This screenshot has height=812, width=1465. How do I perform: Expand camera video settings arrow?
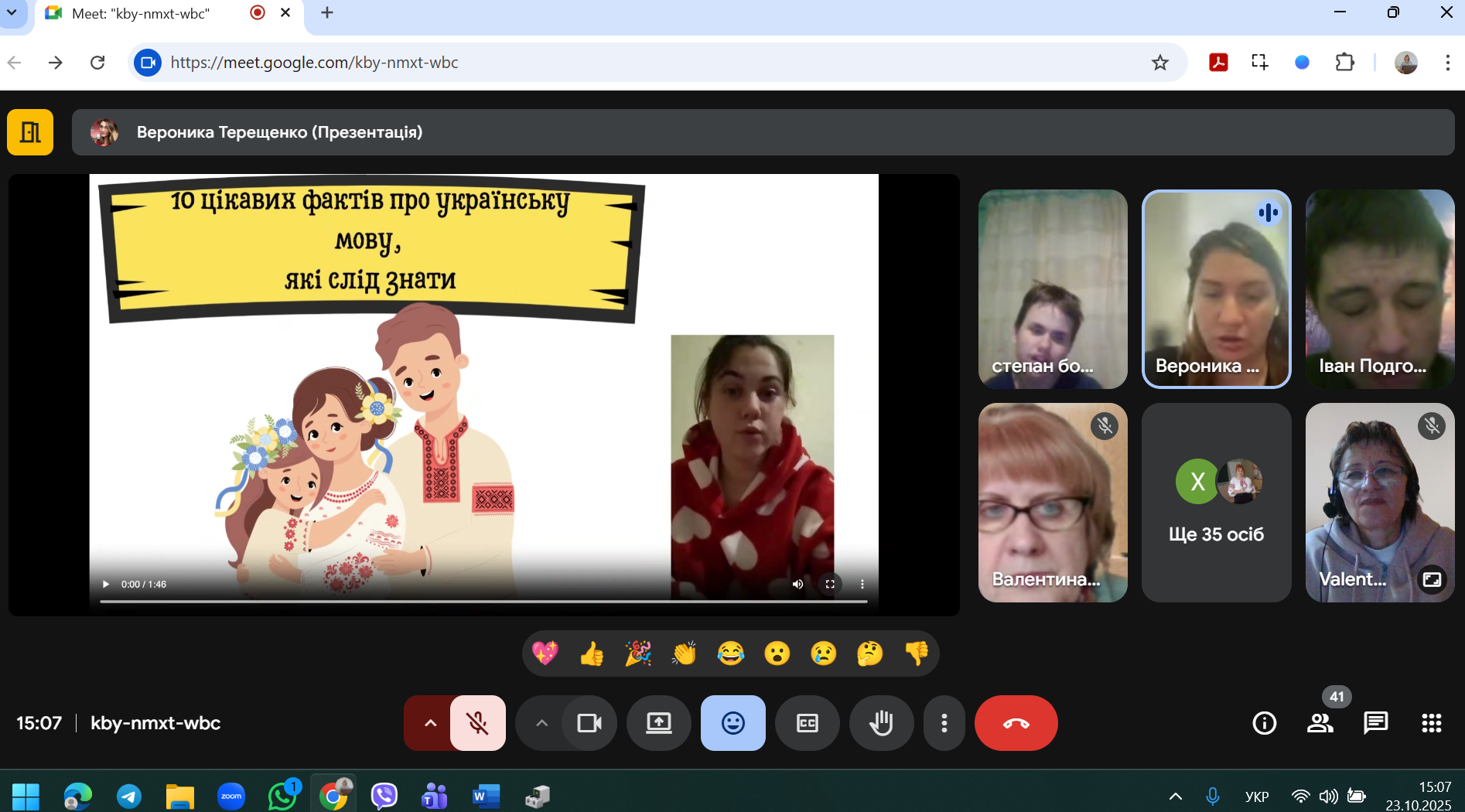pos(541,723)
